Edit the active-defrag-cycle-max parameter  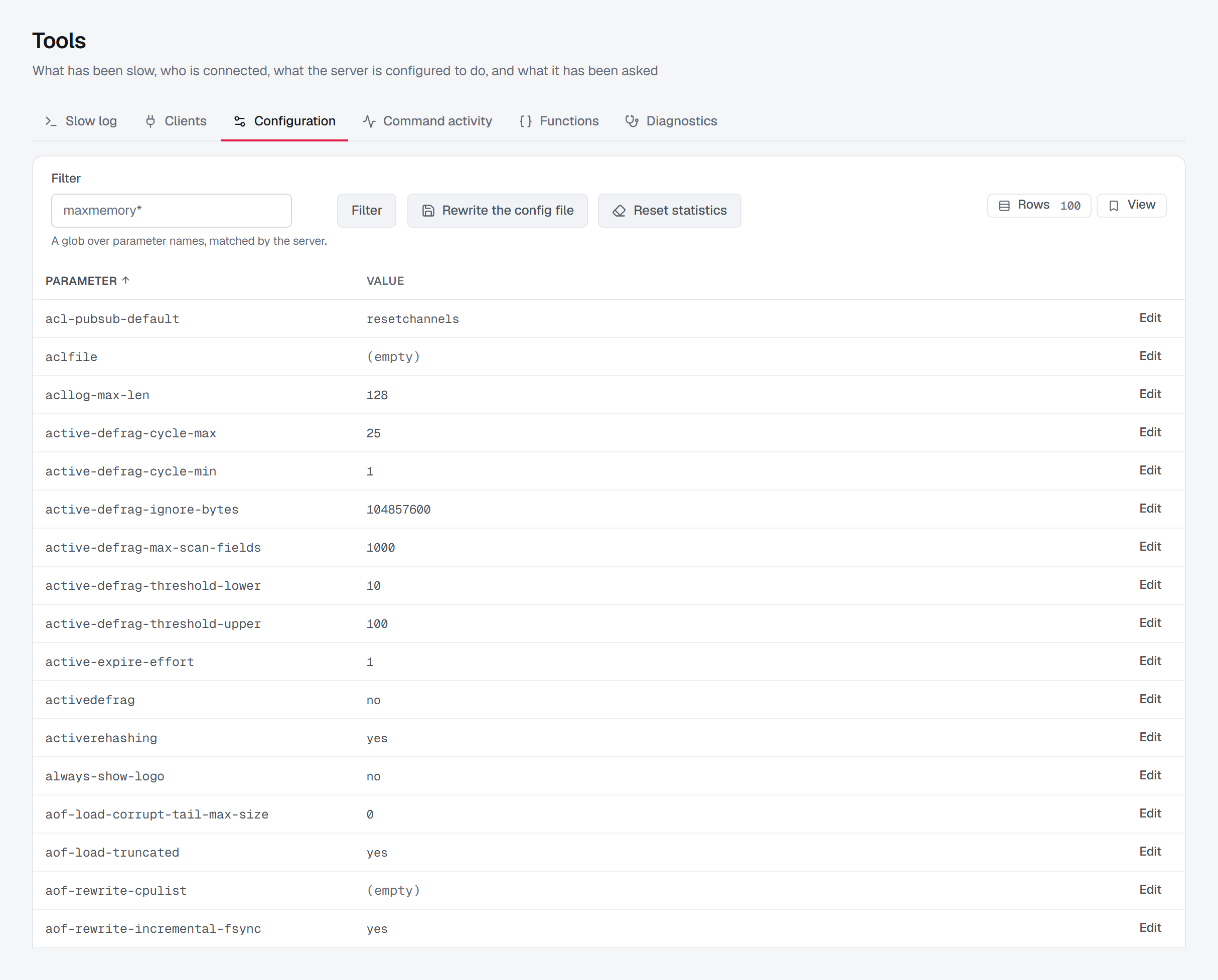click(1150, 432)
